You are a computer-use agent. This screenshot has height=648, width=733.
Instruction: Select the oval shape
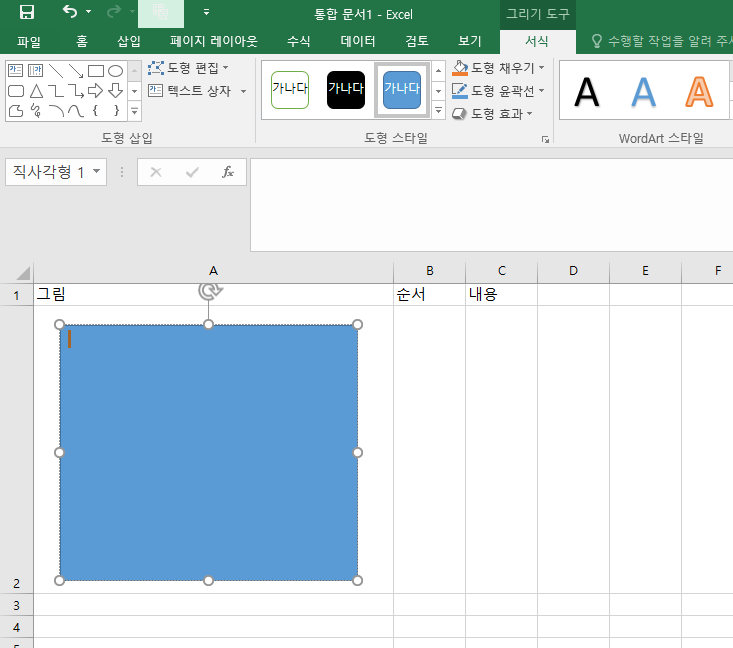[115, 71]
